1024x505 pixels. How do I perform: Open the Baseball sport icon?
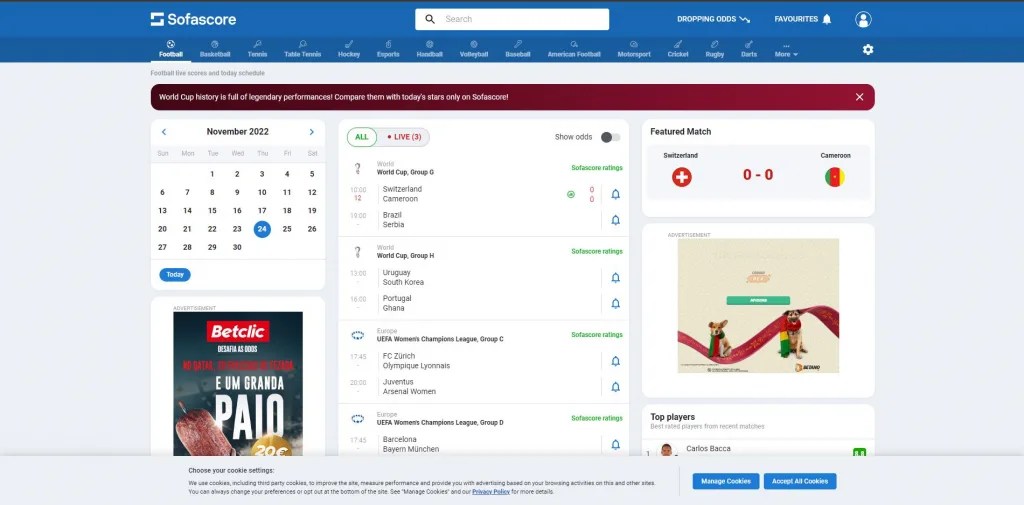517,44
